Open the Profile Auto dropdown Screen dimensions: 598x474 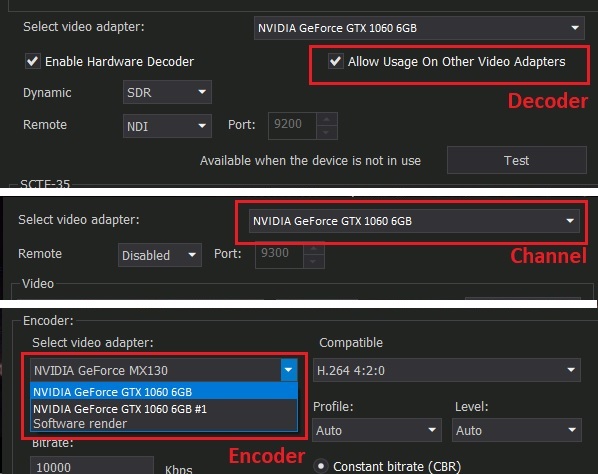click(x=377, y=430)
